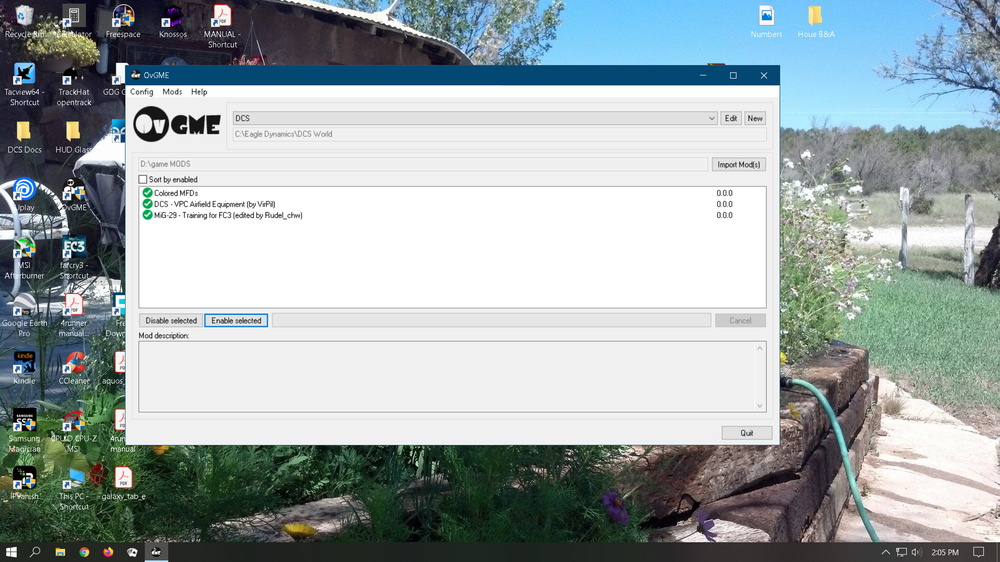Select MANUAL - Shortcut PDF icon

[x=222, y=27]
